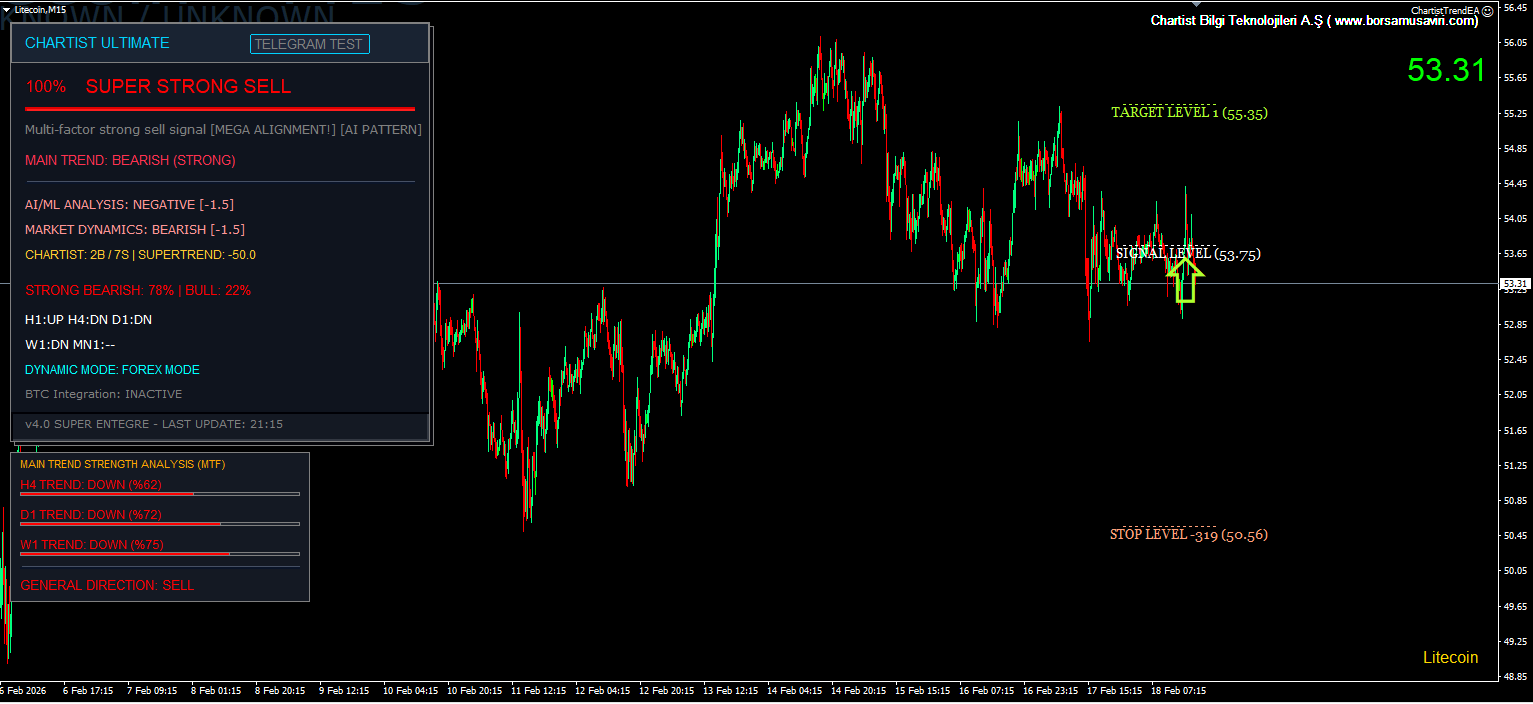Click the 53.31 price tag on price axis
The width and height of the screenshot is (1533, 704).
pos(1515,284)
